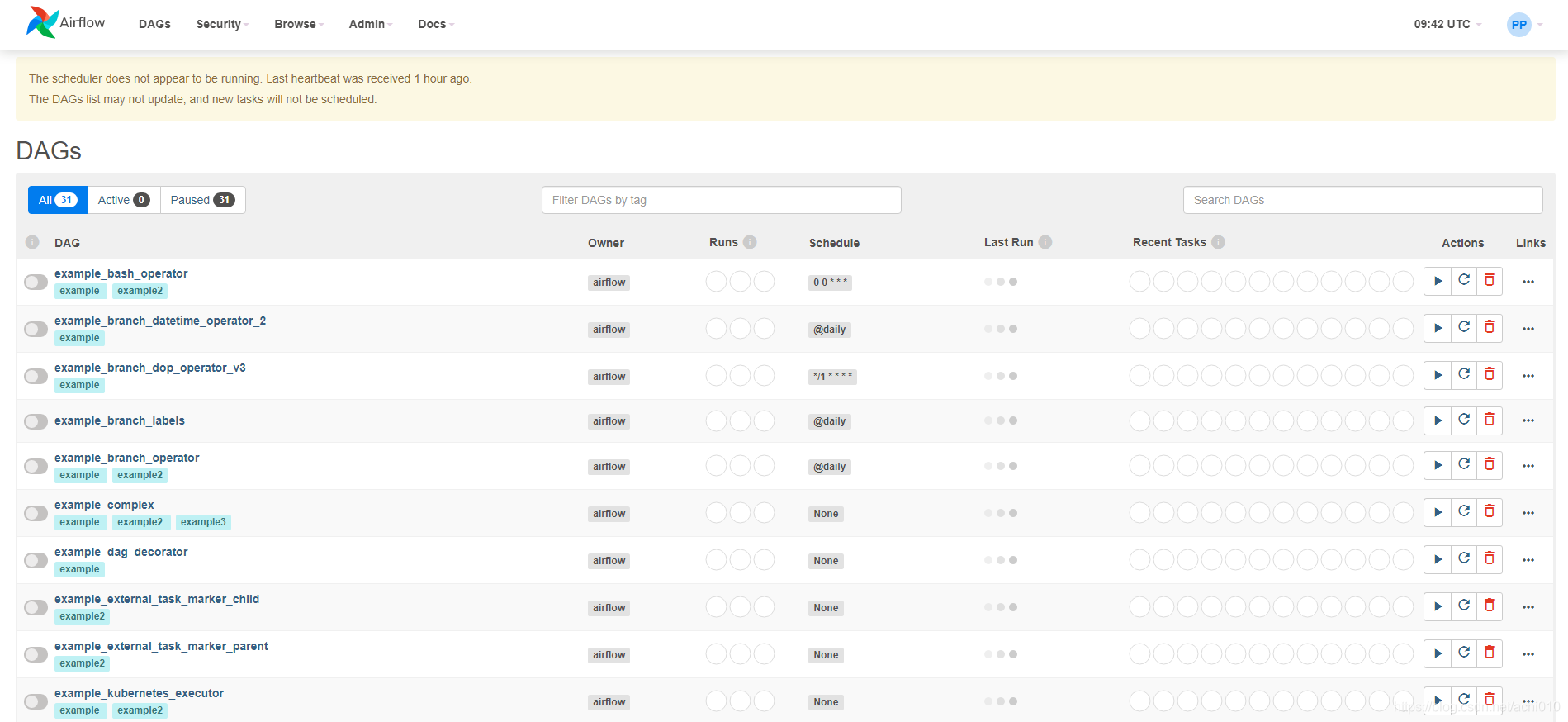Go to DAGs in navigation bar
The image size is (1568, 722).
point(154,24)
